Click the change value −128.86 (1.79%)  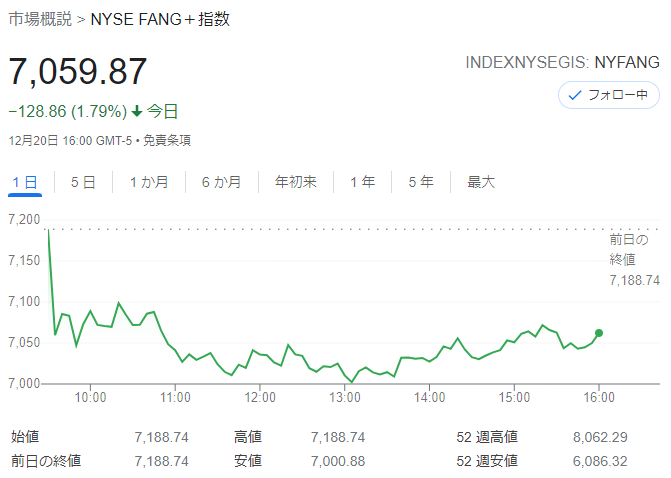[68, 112]
